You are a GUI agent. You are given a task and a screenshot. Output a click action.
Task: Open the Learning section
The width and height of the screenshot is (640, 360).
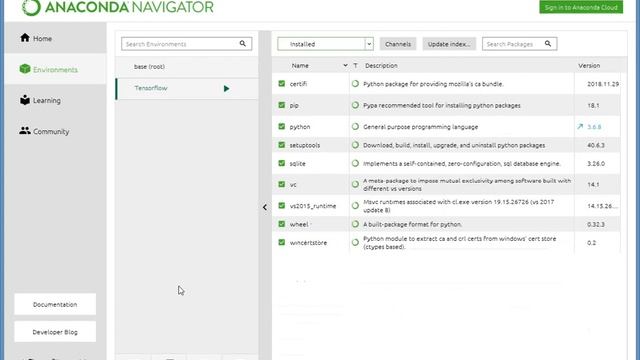pos(56,100)
